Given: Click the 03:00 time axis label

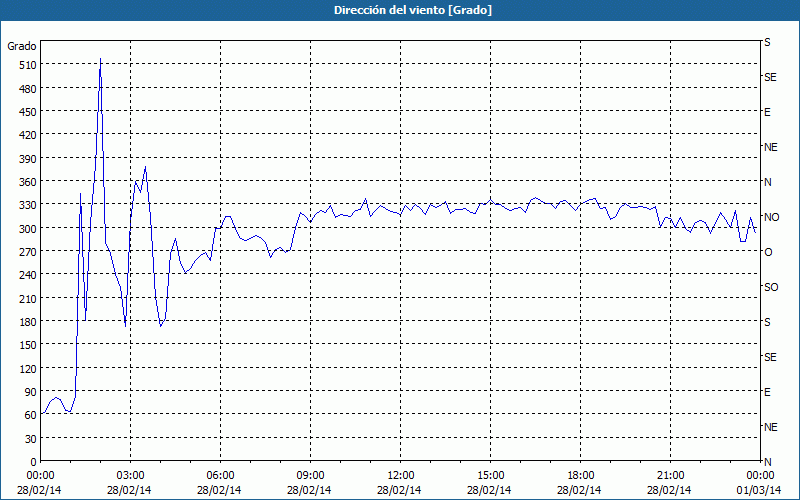Looking at the screenshot, I should coord(130,476).
